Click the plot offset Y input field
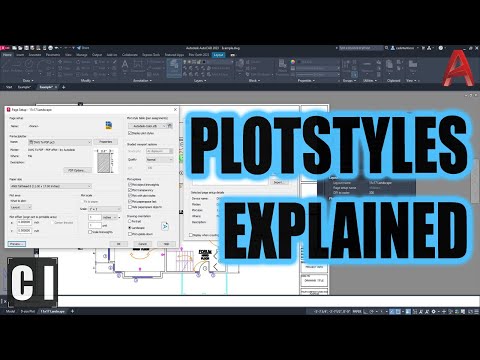480x360 pixels. [24, 231]
